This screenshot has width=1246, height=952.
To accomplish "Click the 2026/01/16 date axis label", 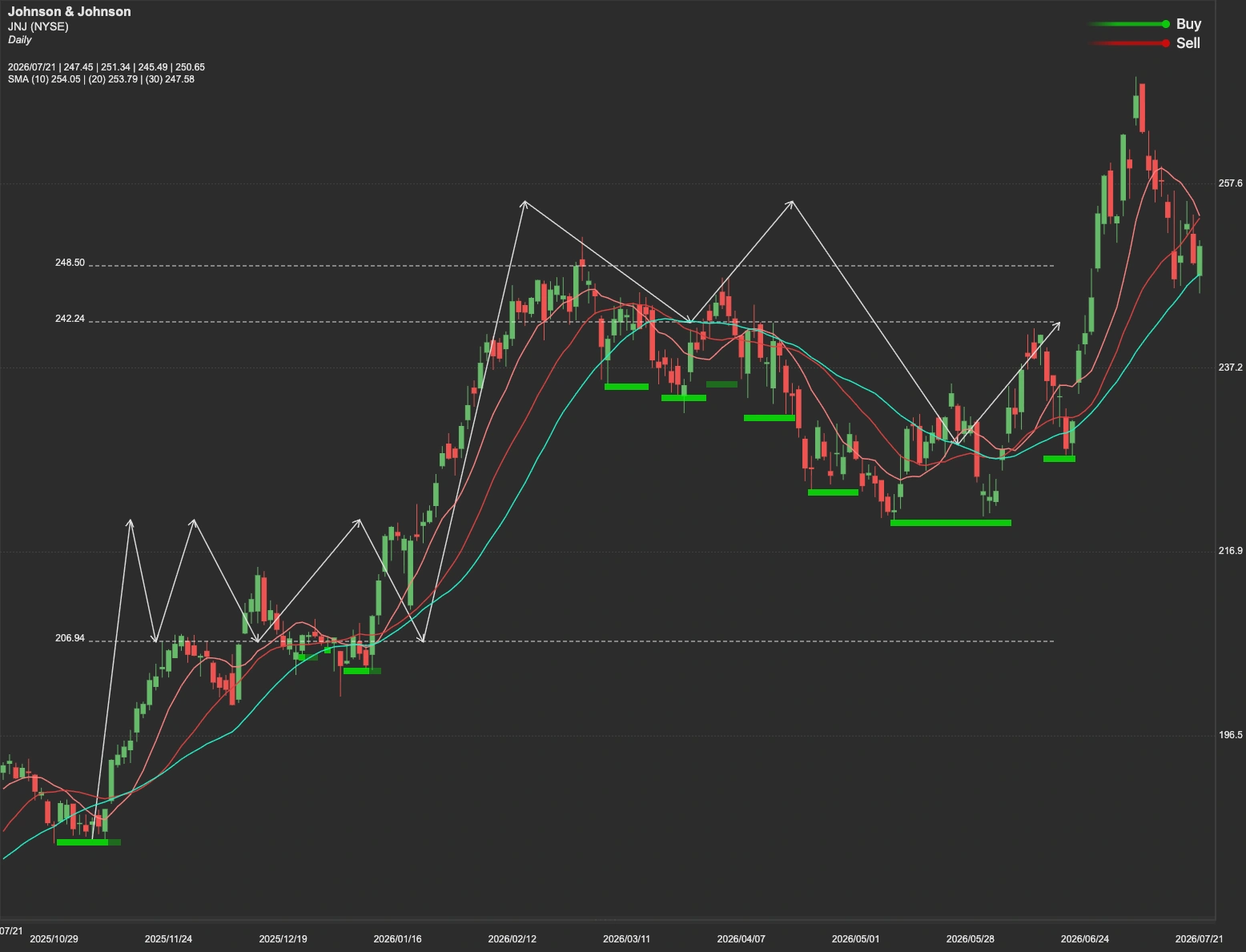I will pos(397,939).
